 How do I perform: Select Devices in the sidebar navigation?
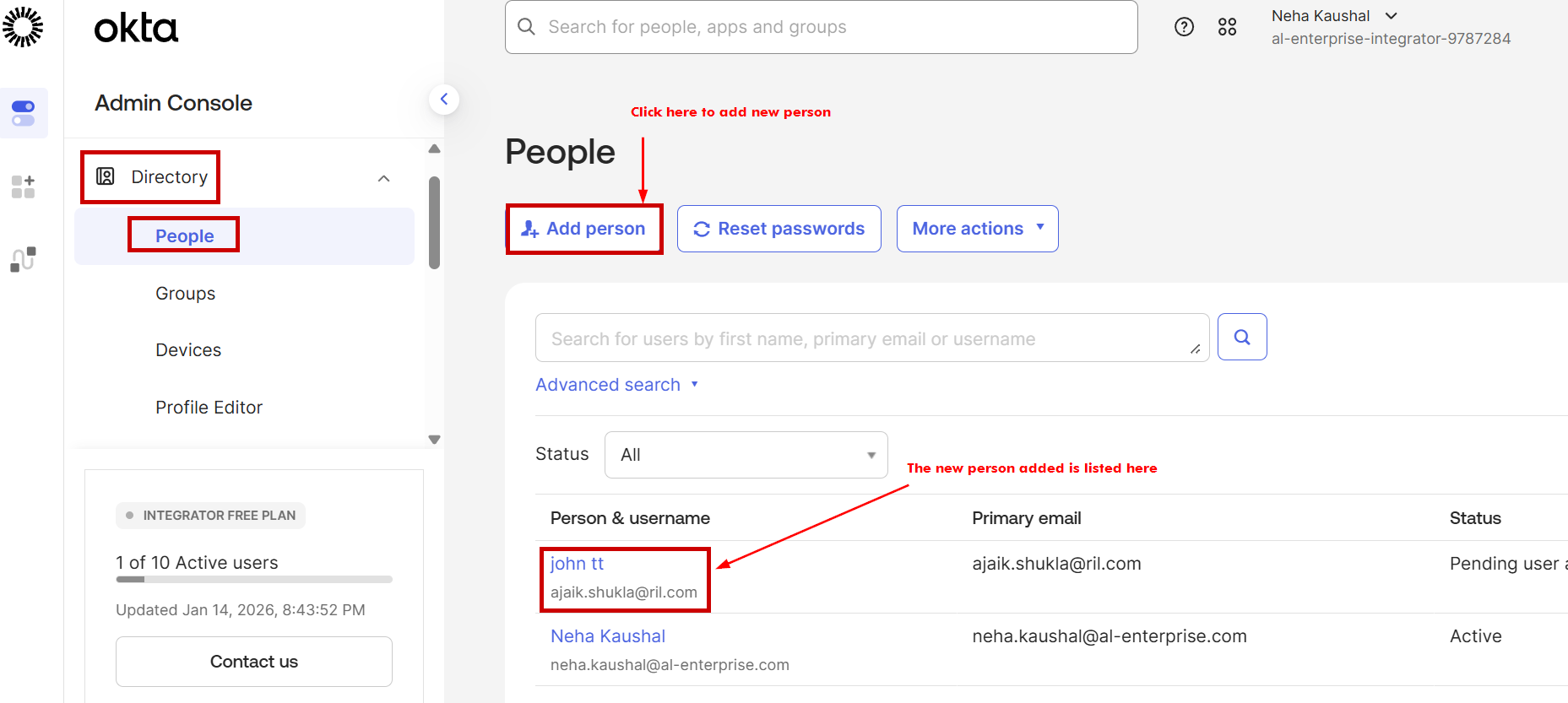coord(187,349)
